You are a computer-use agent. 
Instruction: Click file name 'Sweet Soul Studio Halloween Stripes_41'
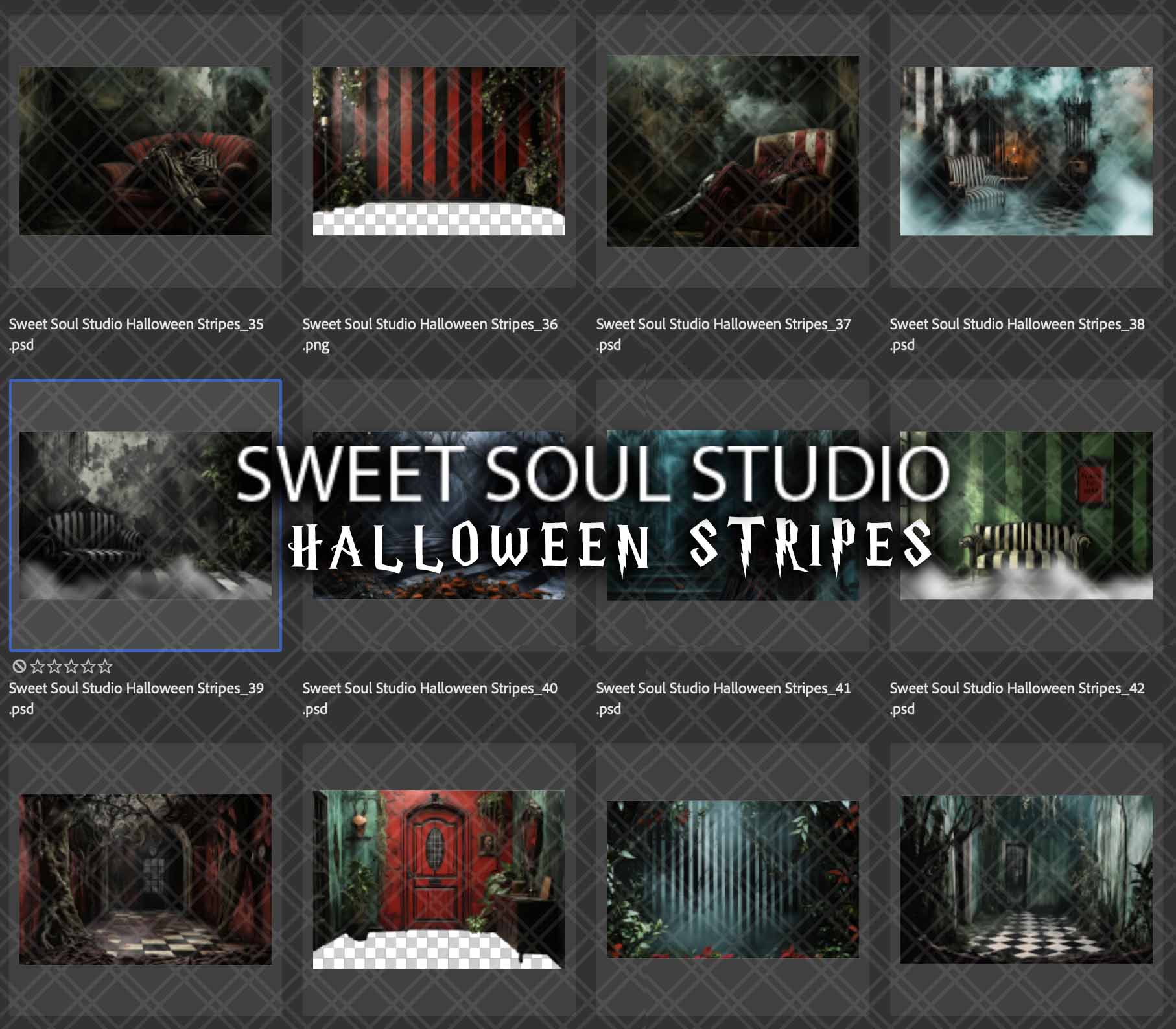click(723, 688)
